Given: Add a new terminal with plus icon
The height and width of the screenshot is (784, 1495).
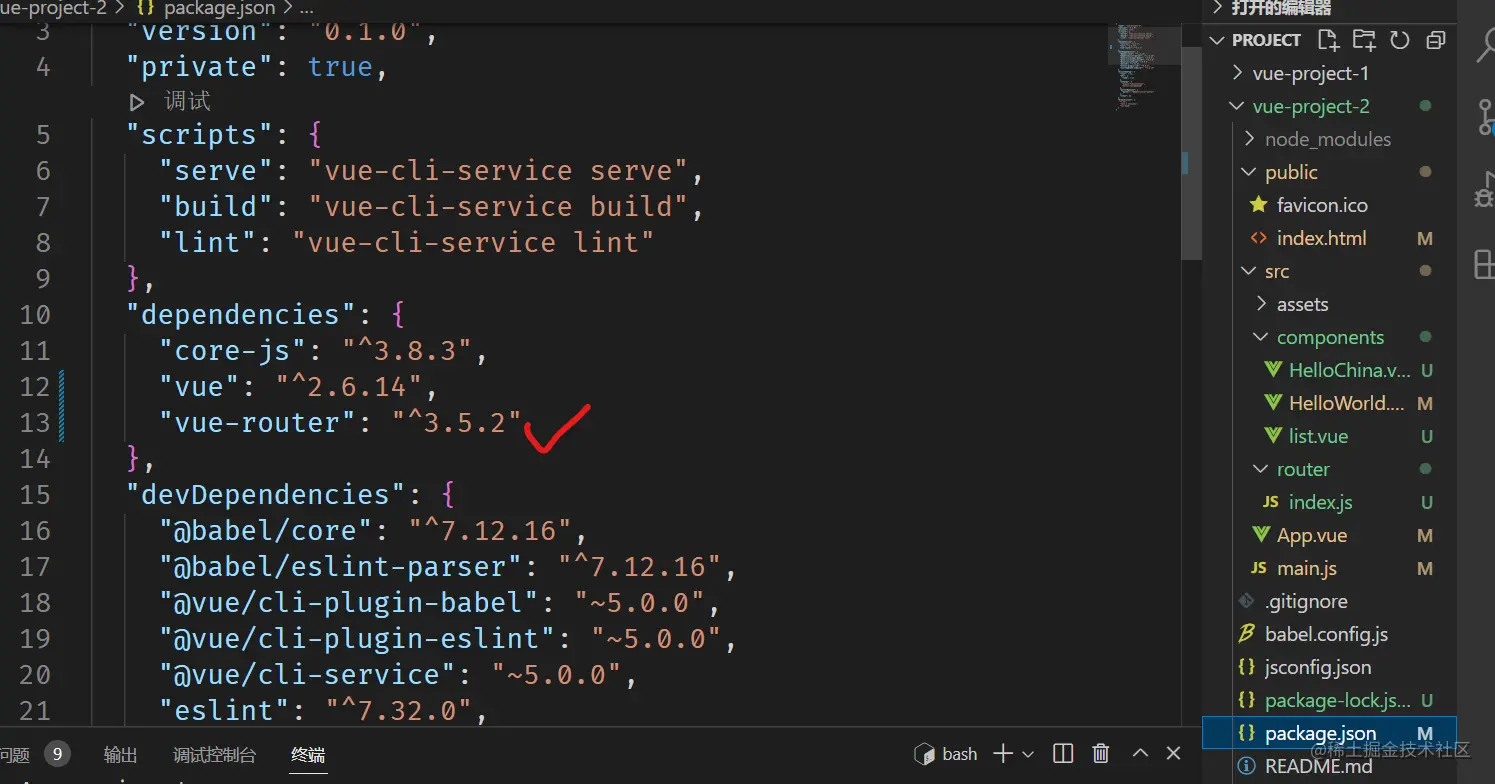Looking at the screenshot, I should (x=1003, y=754).
